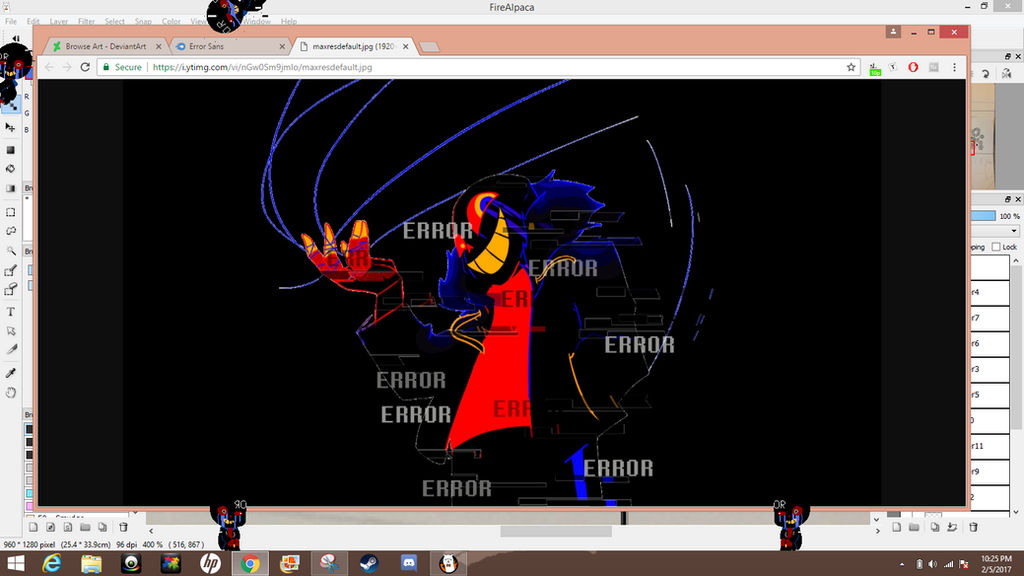
Task: Select the Magic Wand tool
Action: tap(10, 251)
